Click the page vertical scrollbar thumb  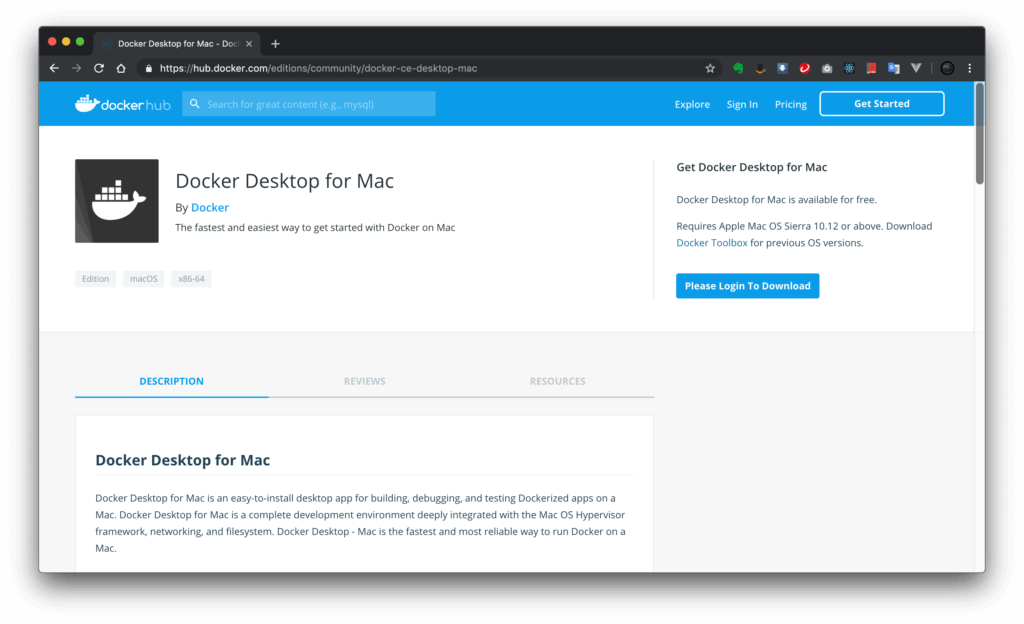coord(979,134)
